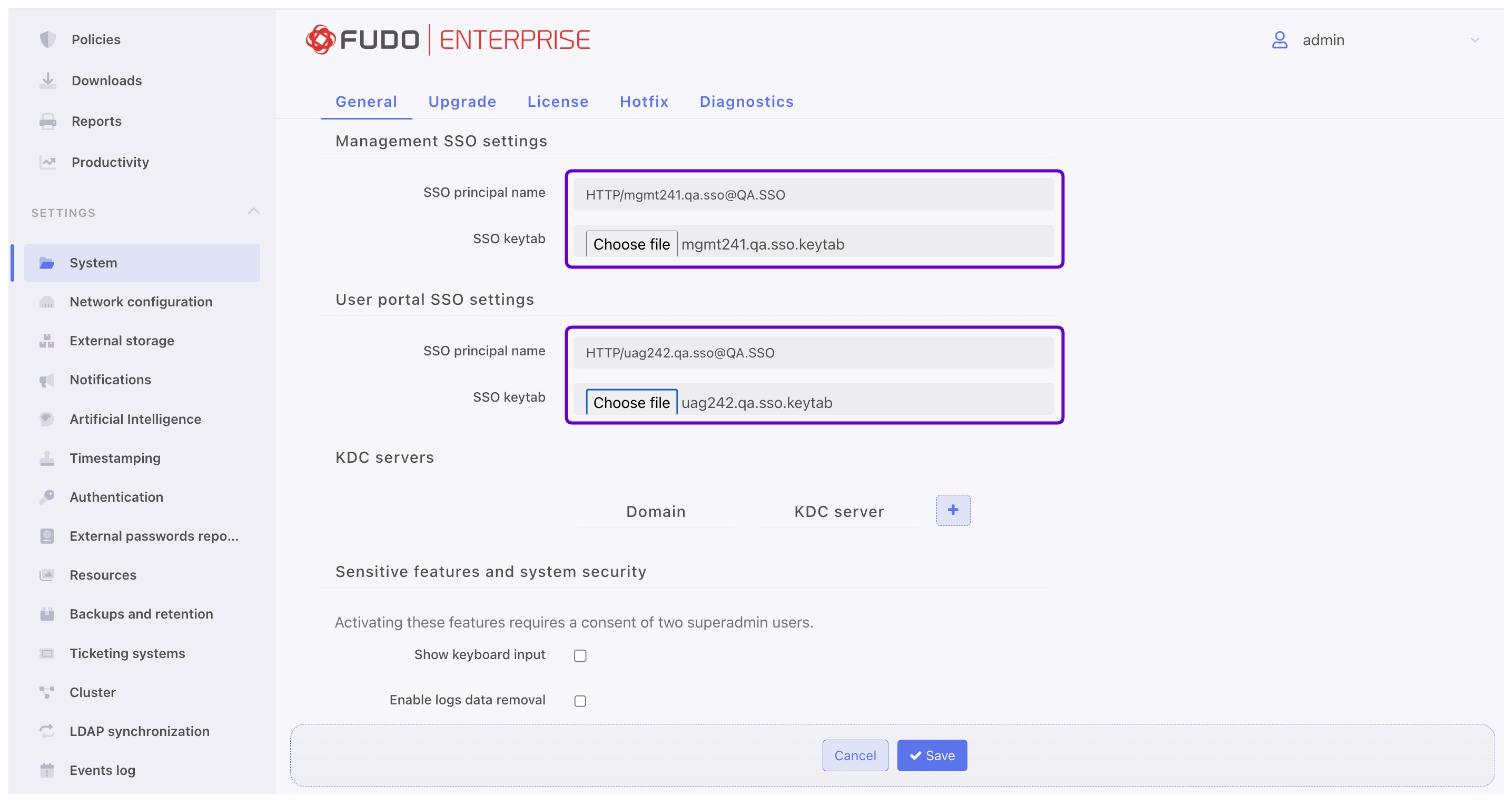The height and width of the screenshot is (806, 1512).
Task: Click the LDAP synchronization arrows icon
Action: [x=47, y=731]
